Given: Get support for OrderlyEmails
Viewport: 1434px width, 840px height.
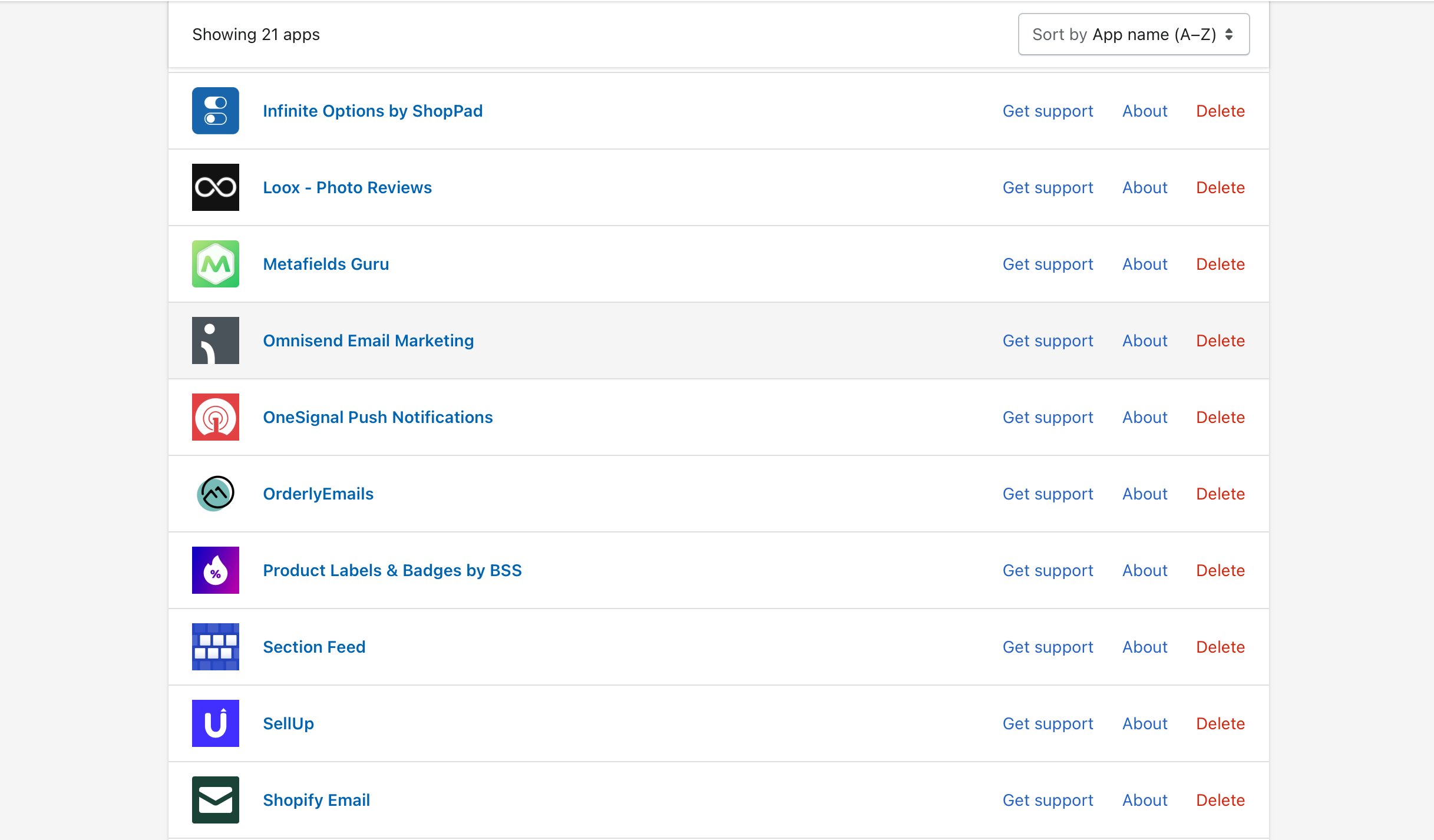Looking at the screenshot, I should point(1048,494).
